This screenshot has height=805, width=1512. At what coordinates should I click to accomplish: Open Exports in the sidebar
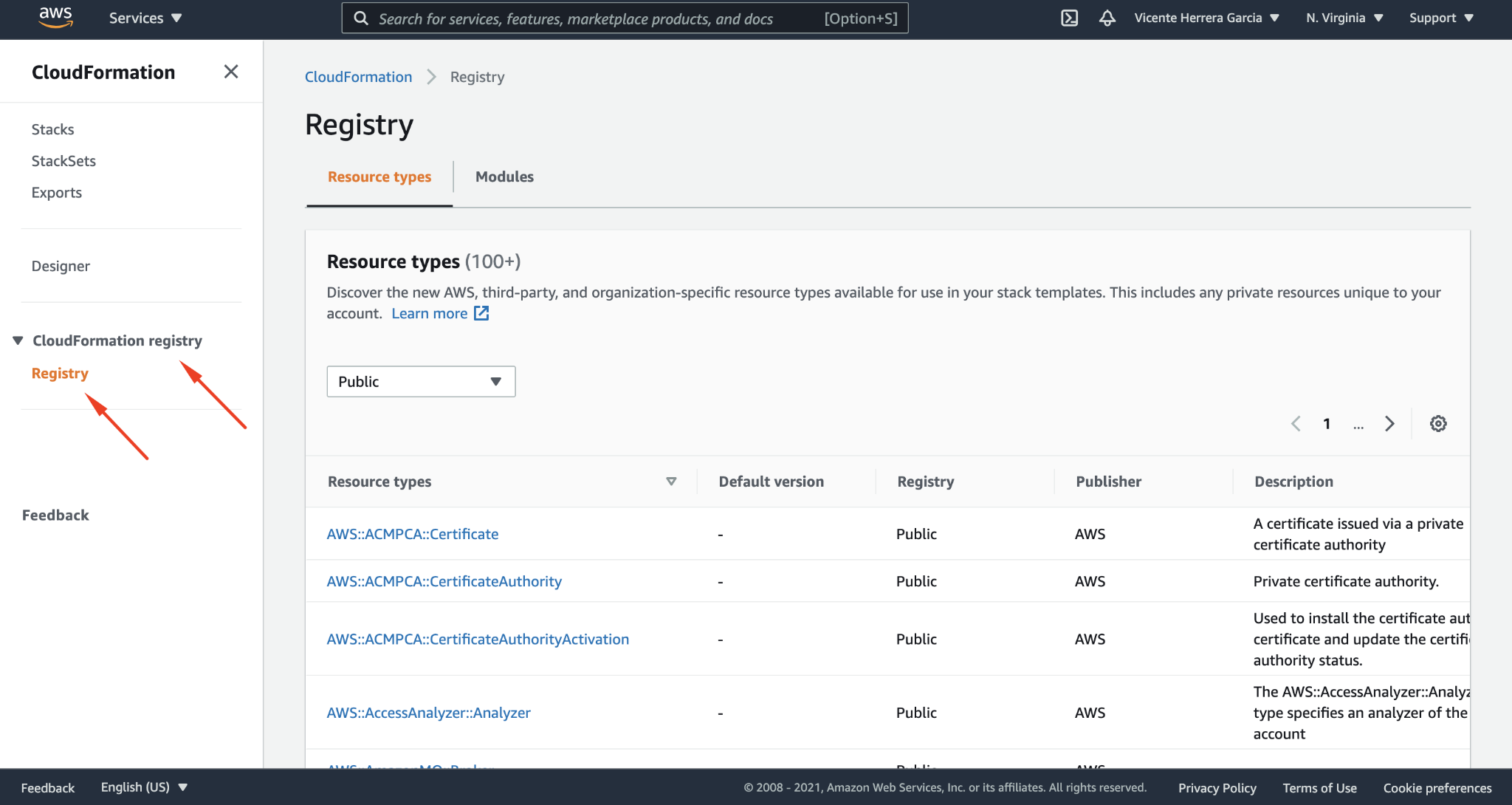click(x=56, y=193)
